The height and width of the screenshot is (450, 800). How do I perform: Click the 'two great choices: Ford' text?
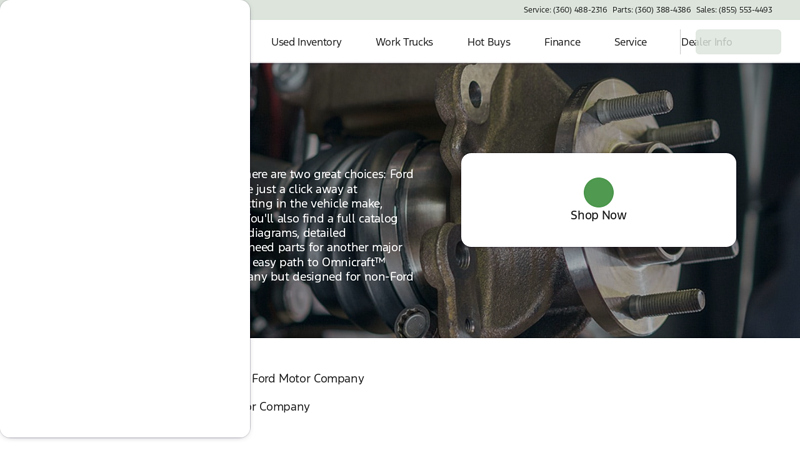coord(351,174)
